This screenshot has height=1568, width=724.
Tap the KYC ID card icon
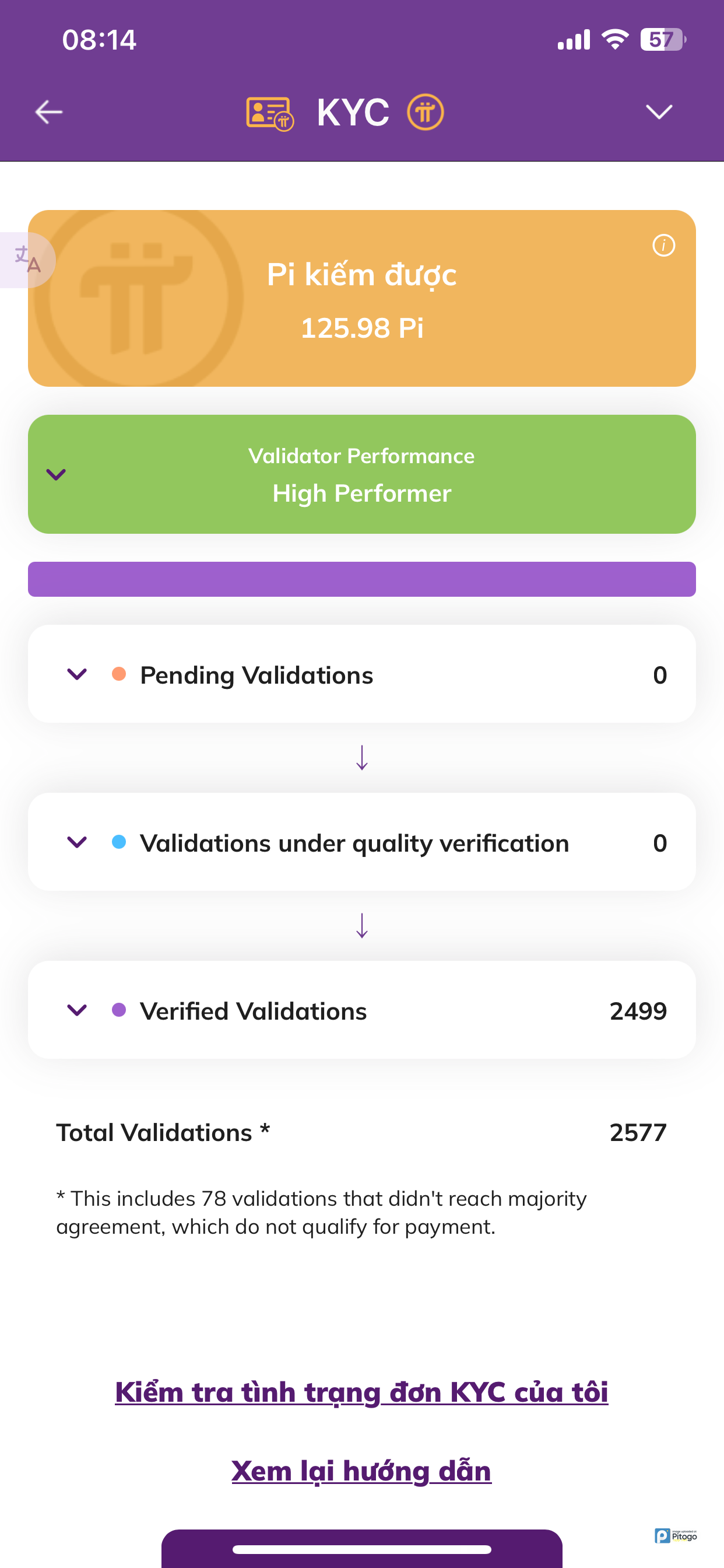coord(269,113)
